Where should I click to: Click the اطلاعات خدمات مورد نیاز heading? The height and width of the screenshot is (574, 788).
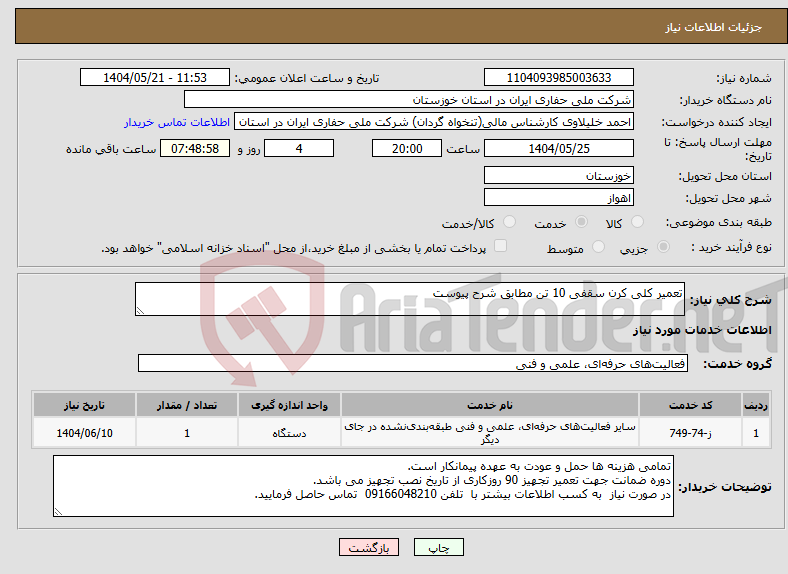point(702,330)
